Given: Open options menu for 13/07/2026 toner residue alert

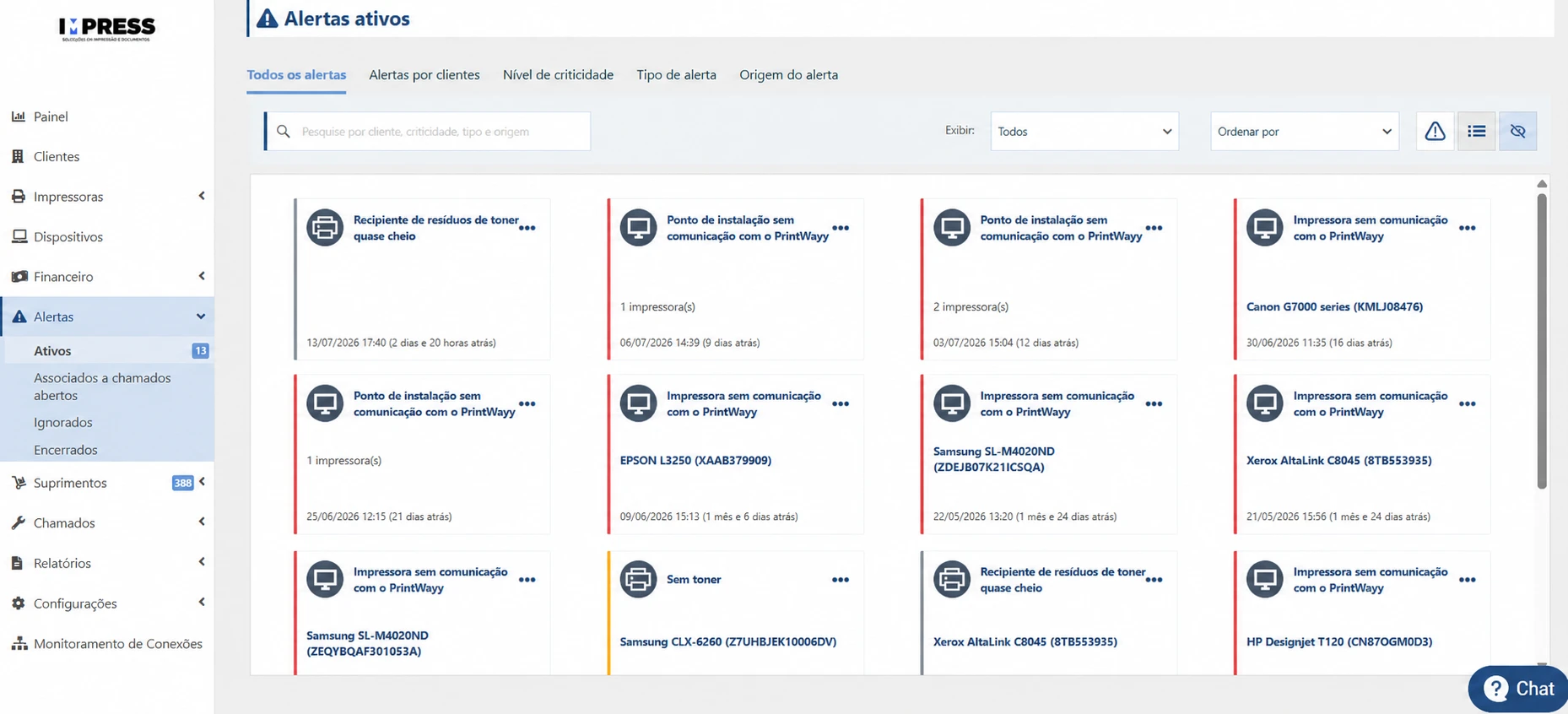Looking at the screenshot, I should pyautogui.click(x=527, y=228).
